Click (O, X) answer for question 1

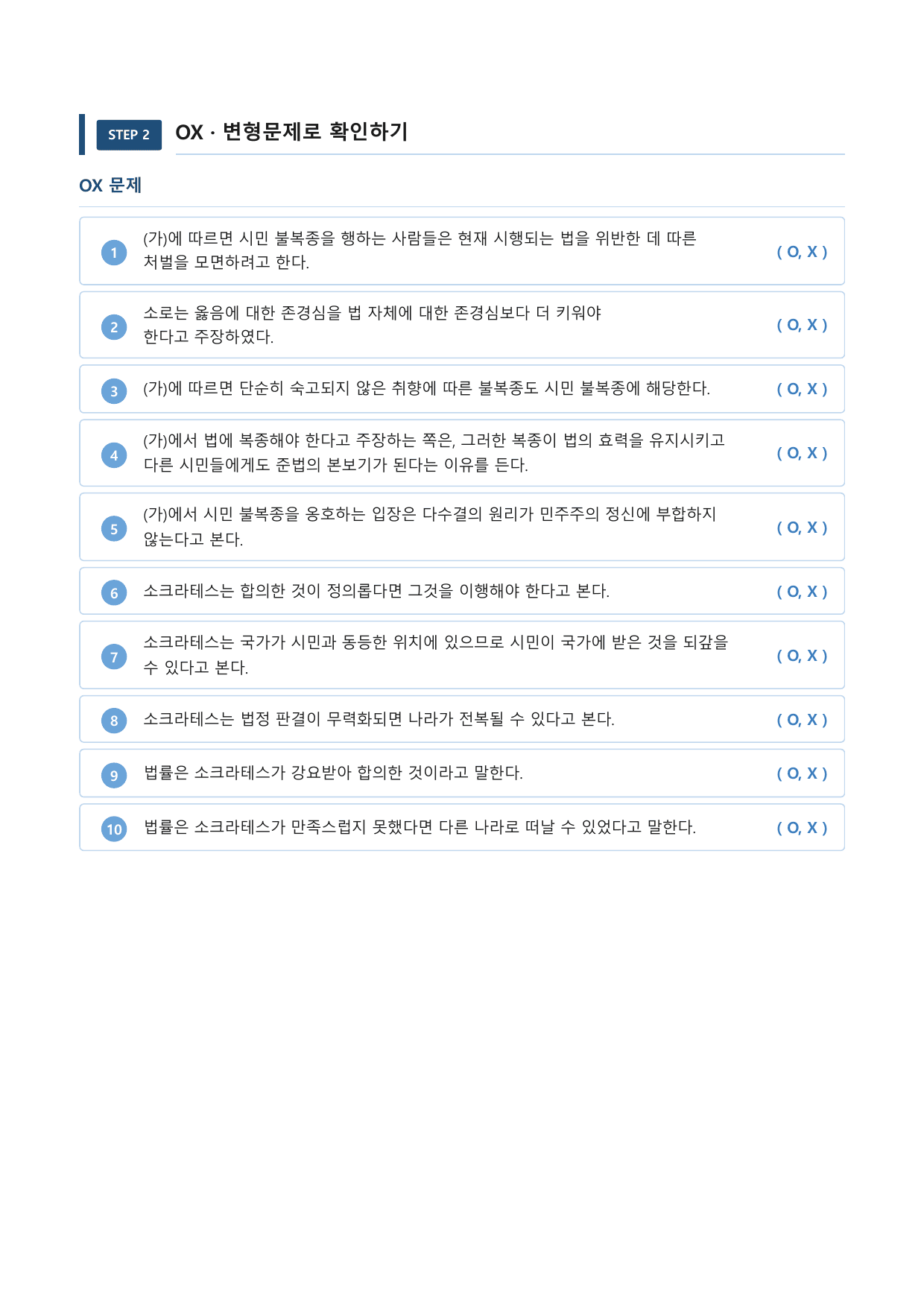pyautogui.click(x=802, y=252)
